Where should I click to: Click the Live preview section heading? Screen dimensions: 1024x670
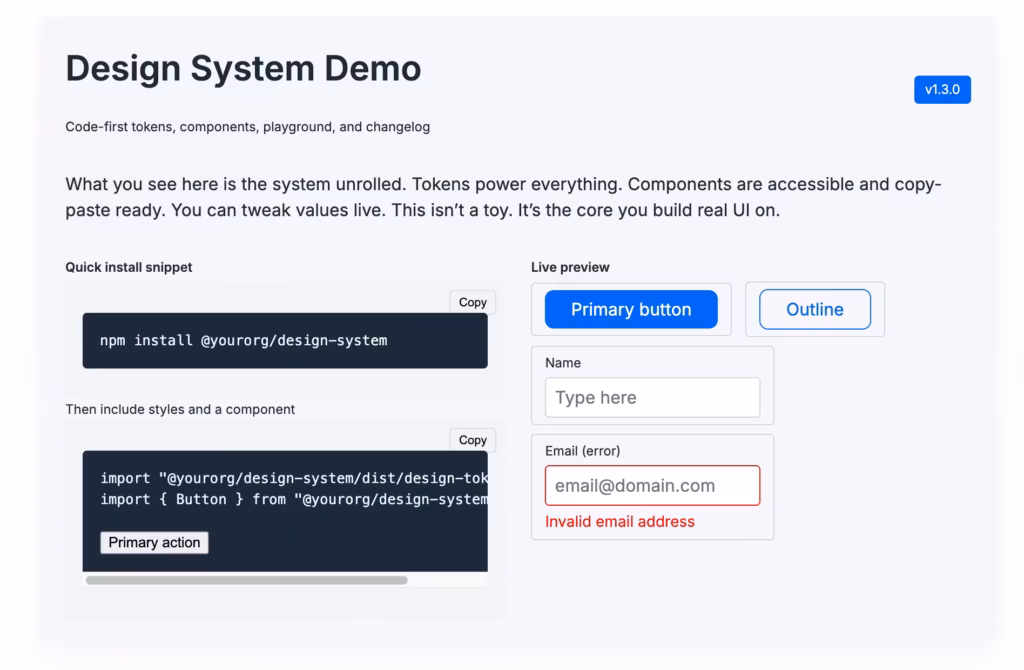pyautogui.click(x=570, y=267)
